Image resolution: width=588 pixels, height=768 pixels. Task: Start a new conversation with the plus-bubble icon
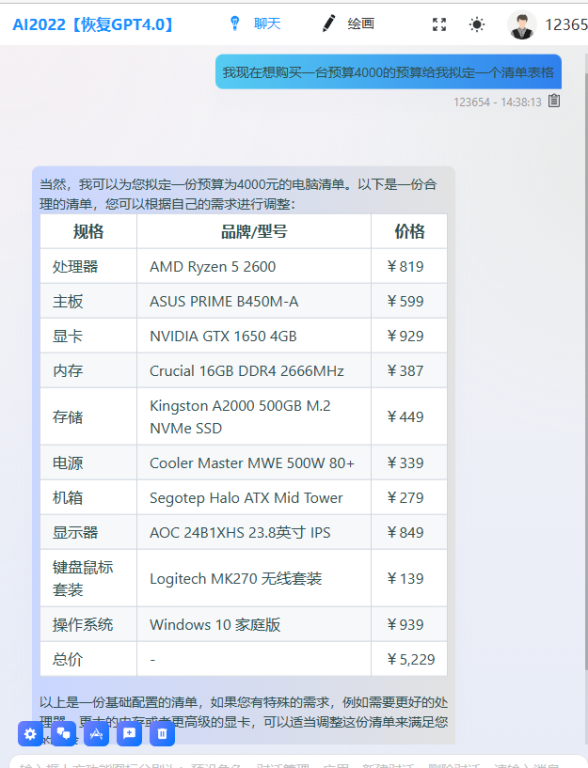129,734
